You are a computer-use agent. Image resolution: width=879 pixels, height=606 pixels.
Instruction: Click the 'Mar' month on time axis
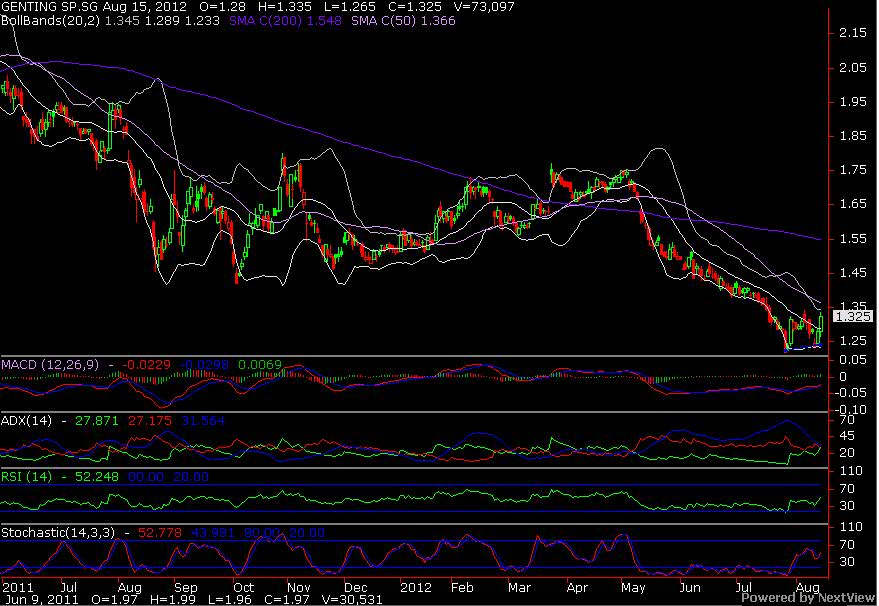click(x=519, y=588)
